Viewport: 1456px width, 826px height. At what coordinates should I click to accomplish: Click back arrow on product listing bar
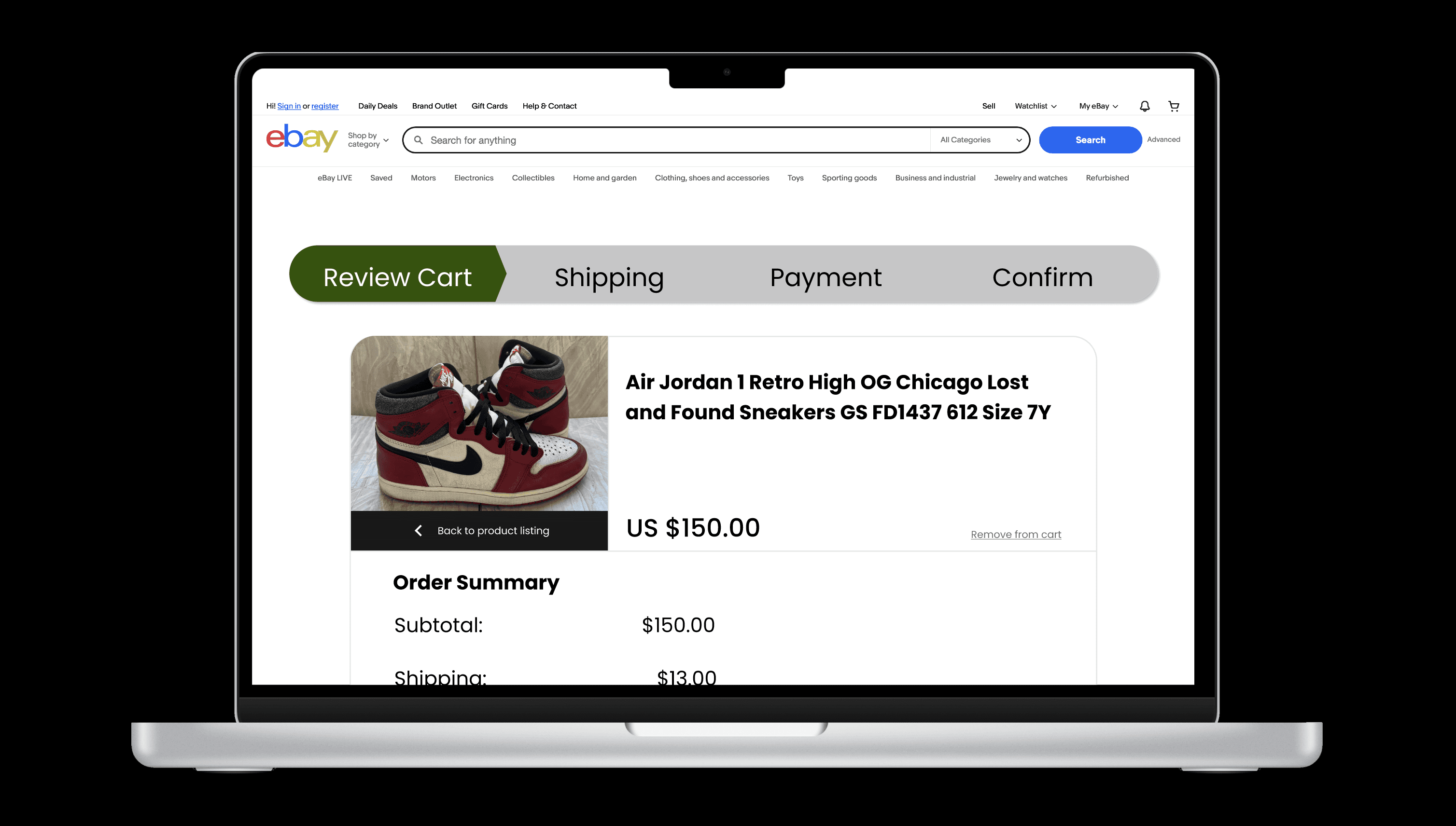pos(419,530)
